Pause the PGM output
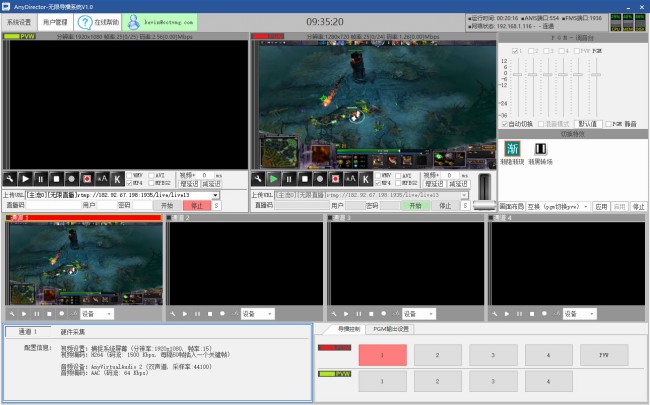The width and height of the screenshot is (650, 405). 289,179
